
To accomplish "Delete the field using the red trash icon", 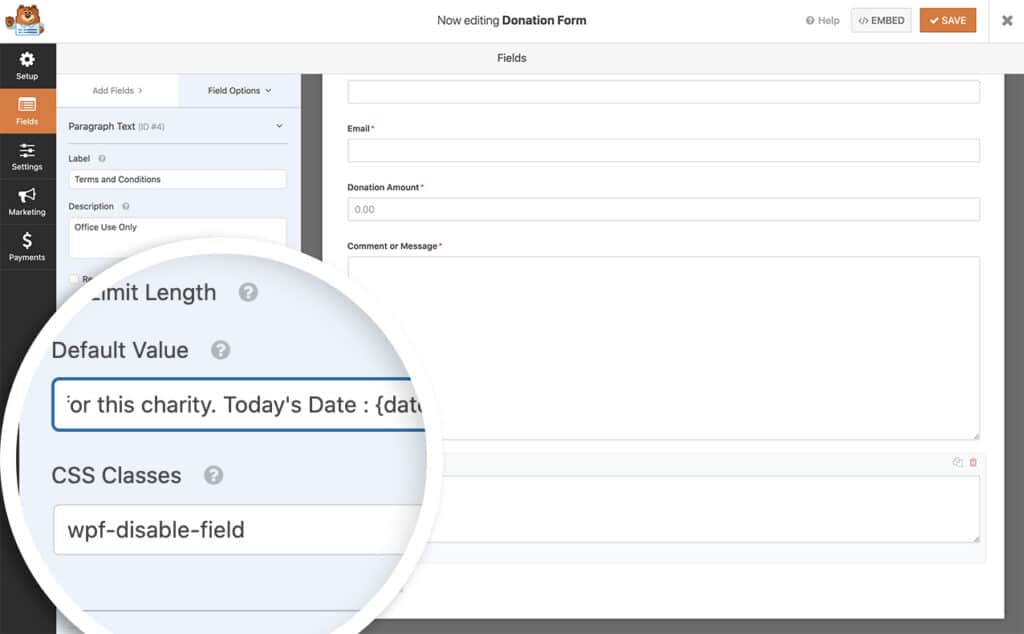I will click(973, 461).
